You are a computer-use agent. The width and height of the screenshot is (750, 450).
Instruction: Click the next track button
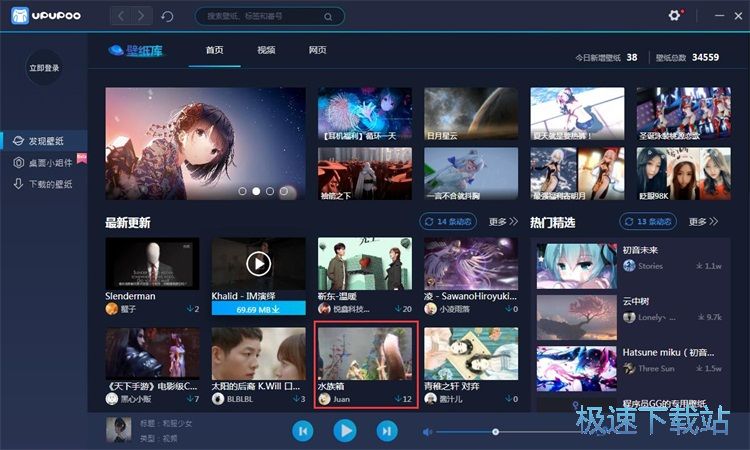(386, 431)
